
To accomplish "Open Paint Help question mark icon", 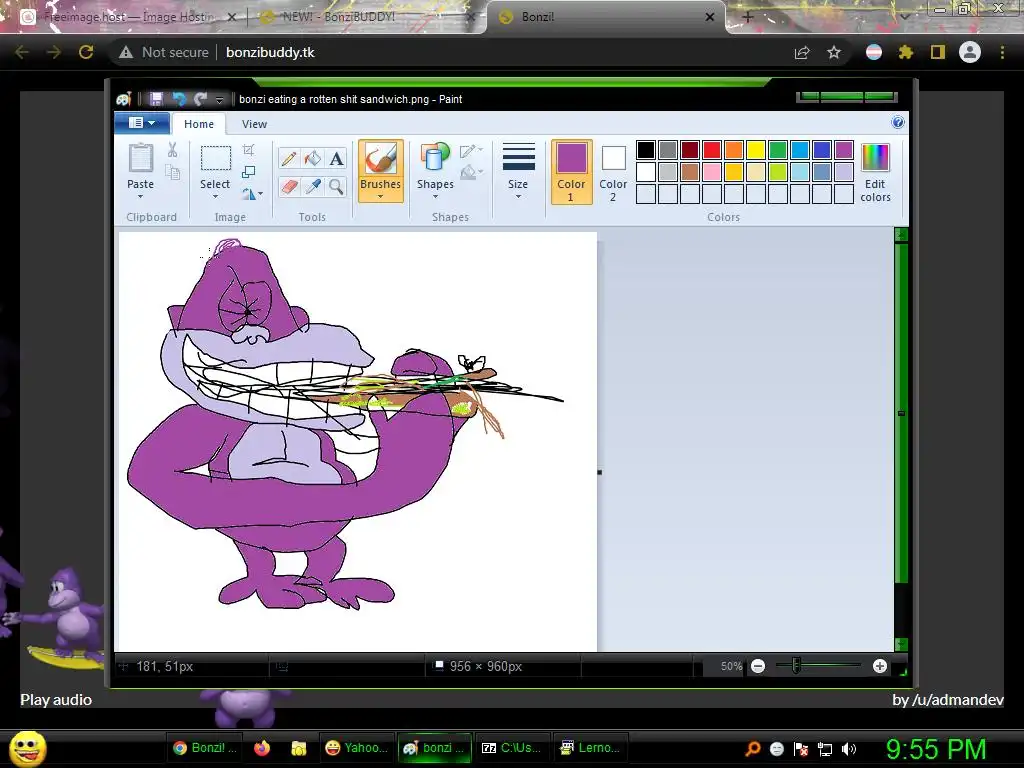I will click(x=898, y=122).
